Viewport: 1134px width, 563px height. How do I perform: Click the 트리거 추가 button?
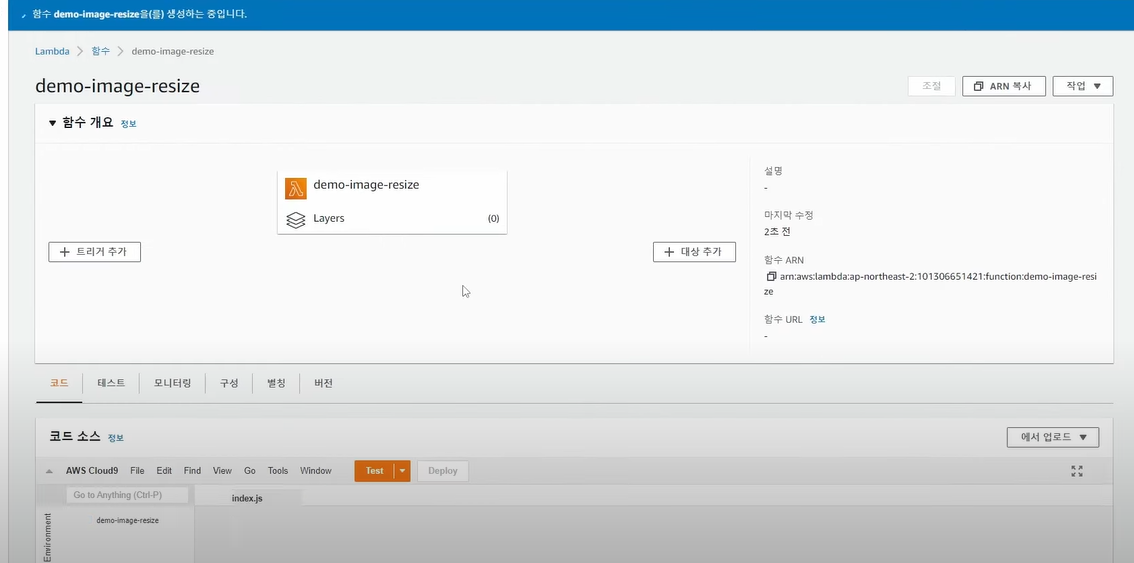coord(95,252)
